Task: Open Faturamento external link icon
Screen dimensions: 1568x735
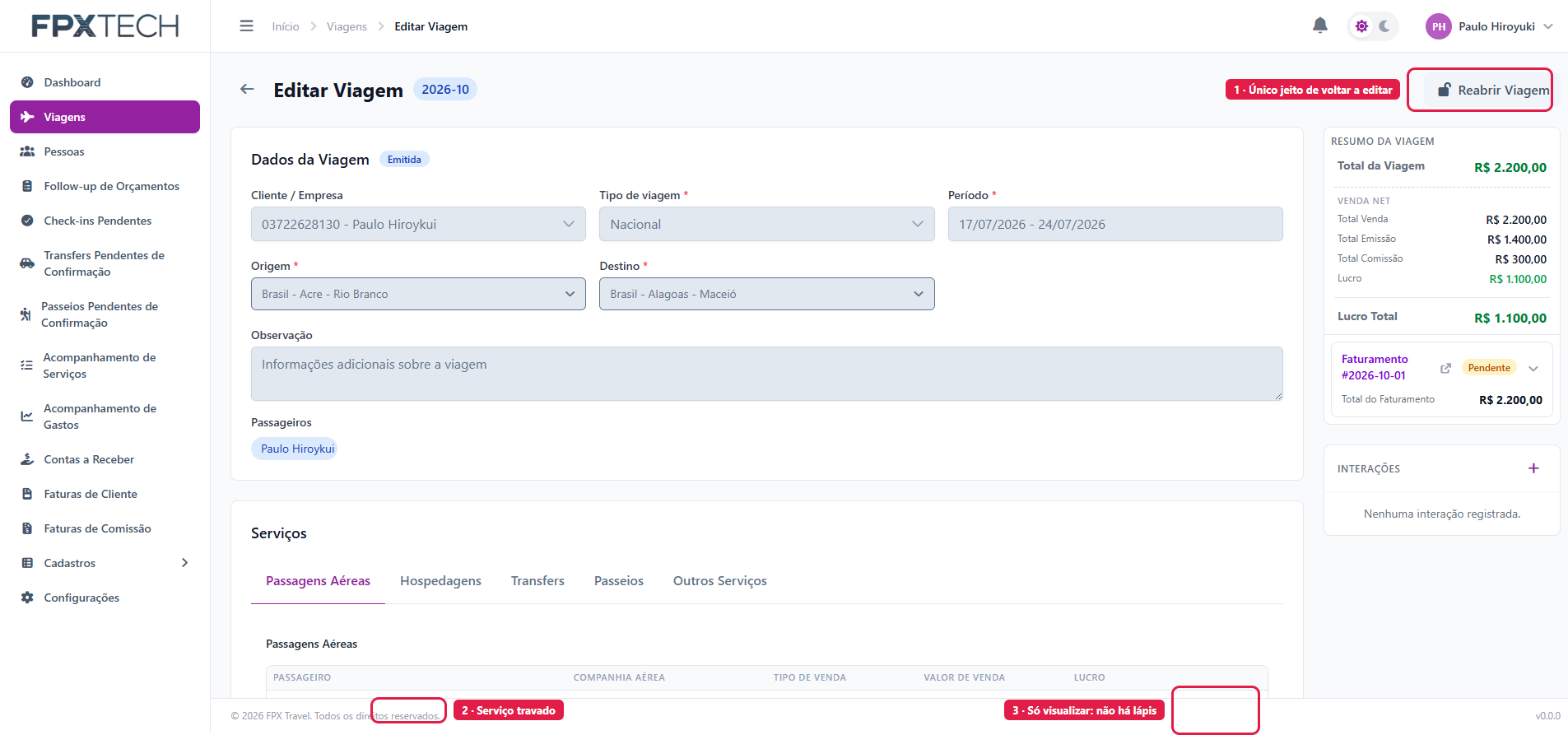Action: click(x=1445, y=368)
